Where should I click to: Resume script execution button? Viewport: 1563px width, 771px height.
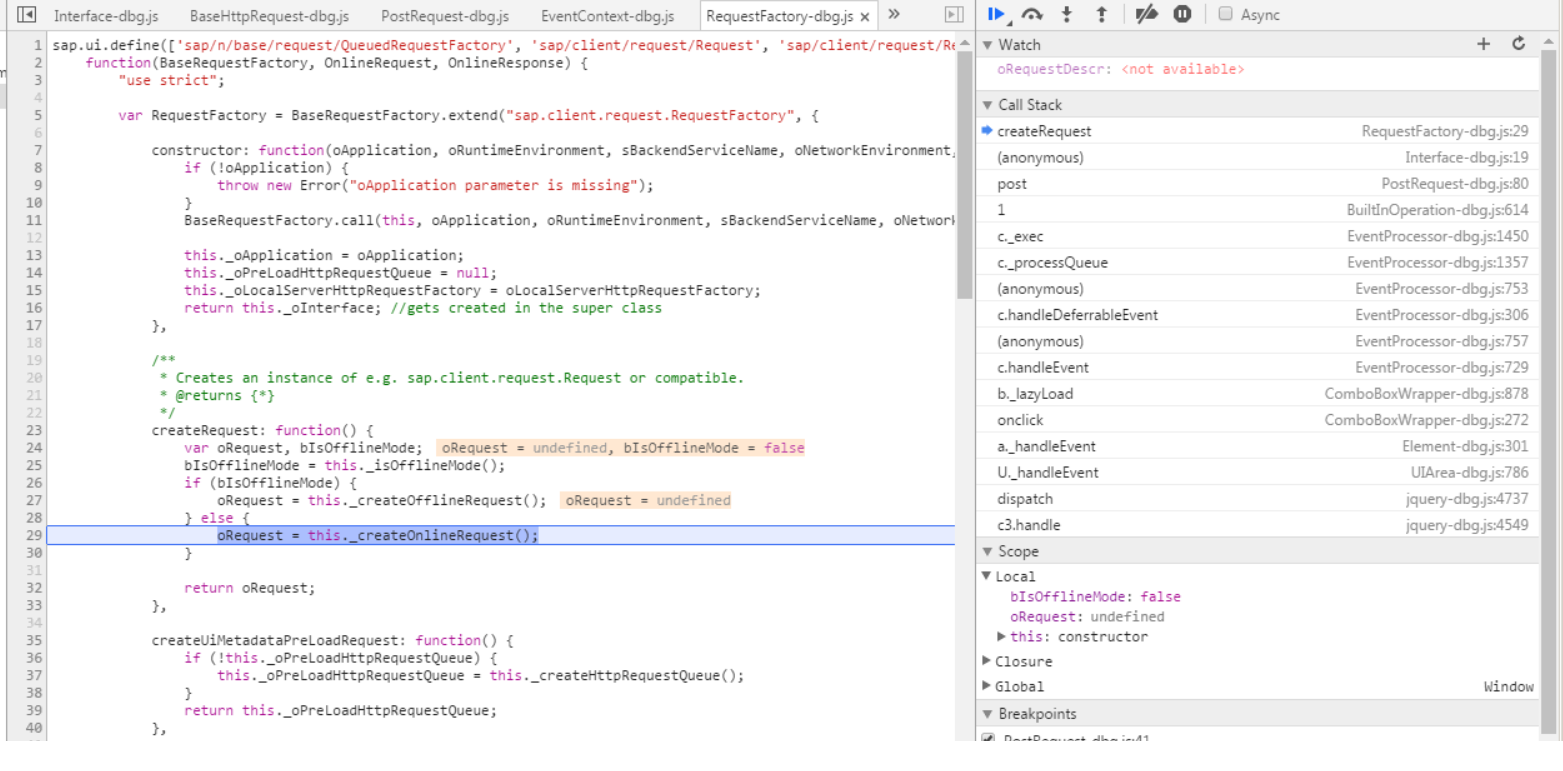996,14
